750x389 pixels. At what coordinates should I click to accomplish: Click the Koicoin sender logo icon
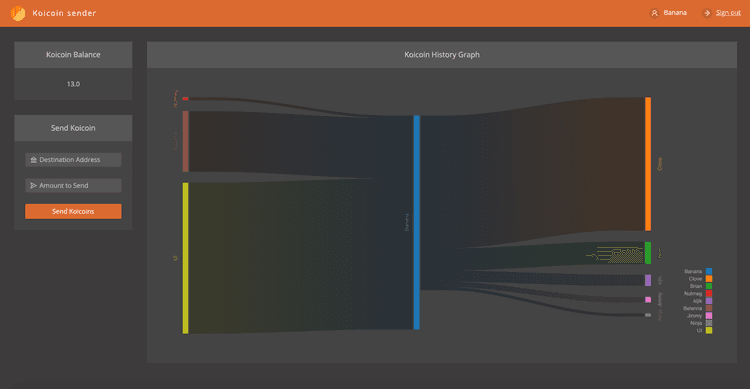coord(18,13)
